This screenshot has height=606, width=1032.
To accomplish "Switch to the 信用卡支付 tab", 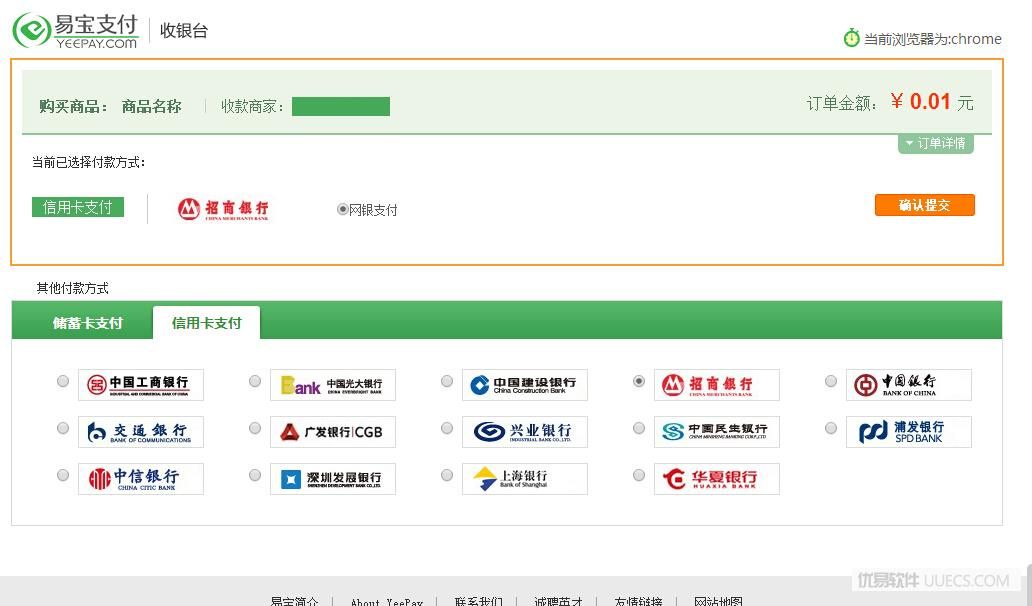I will pos(207,323).
